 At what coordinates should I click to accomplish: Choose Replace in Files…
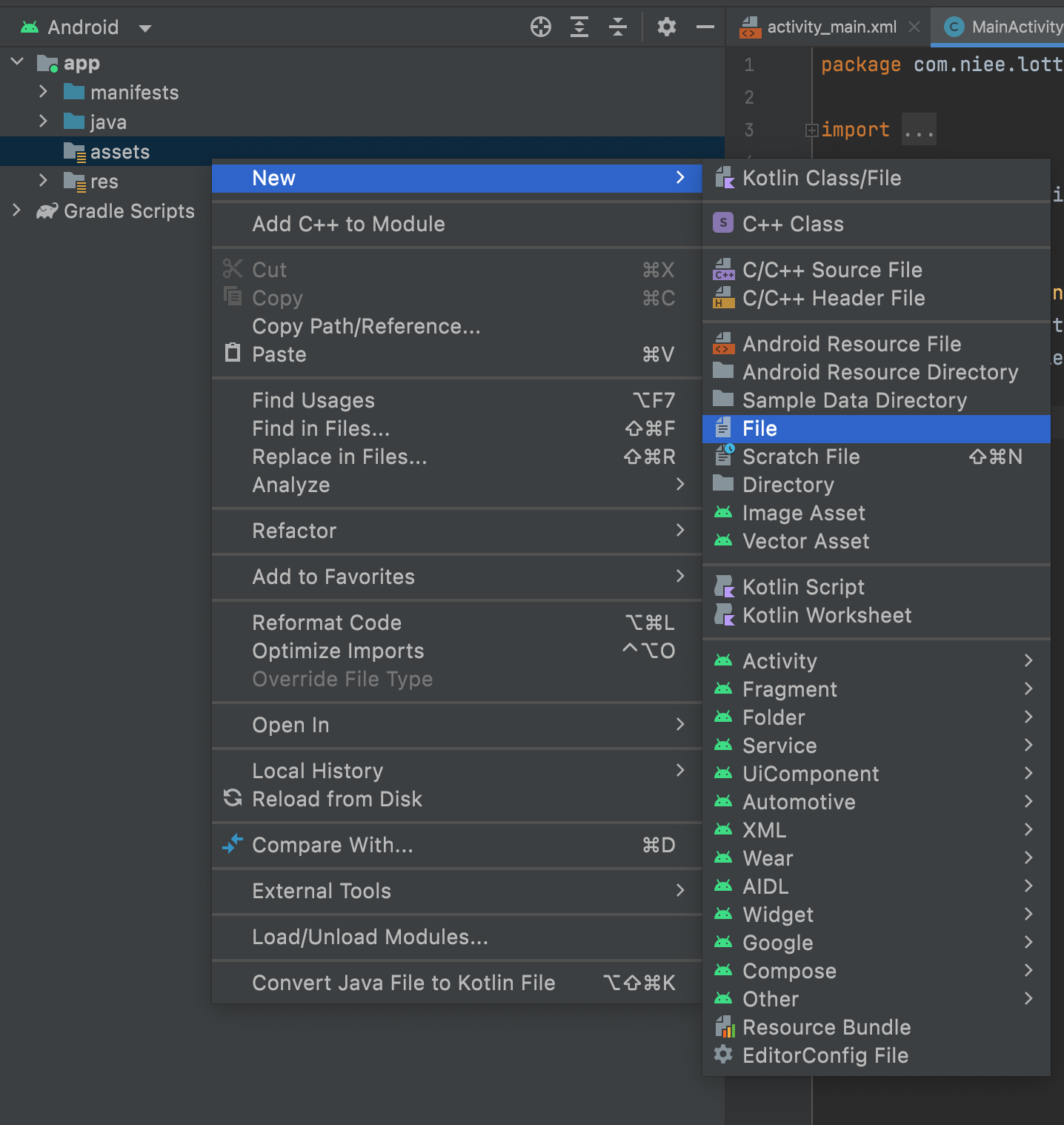(x=457, y=457)
